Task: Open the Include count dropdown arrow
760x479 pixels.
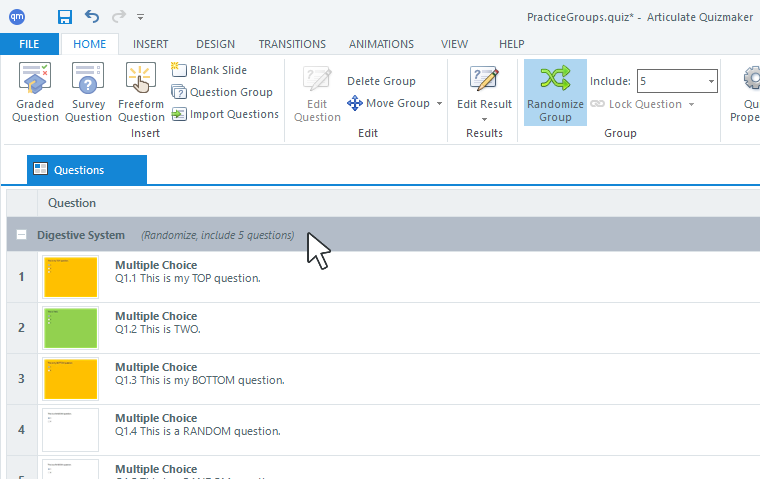Action: click(x=711, y=81)
